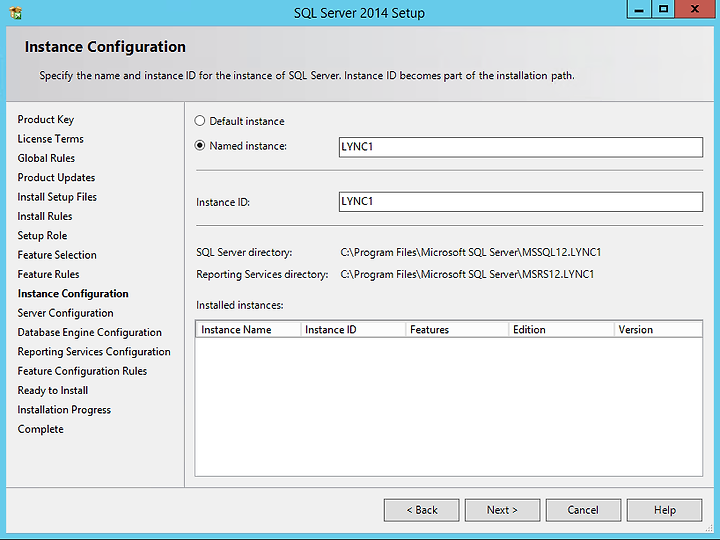The height and width of the screenshot is (540, 720).
Task: Click the Reporting Services directory path MSRS12.LYNC1
Action: pos(467,274)
